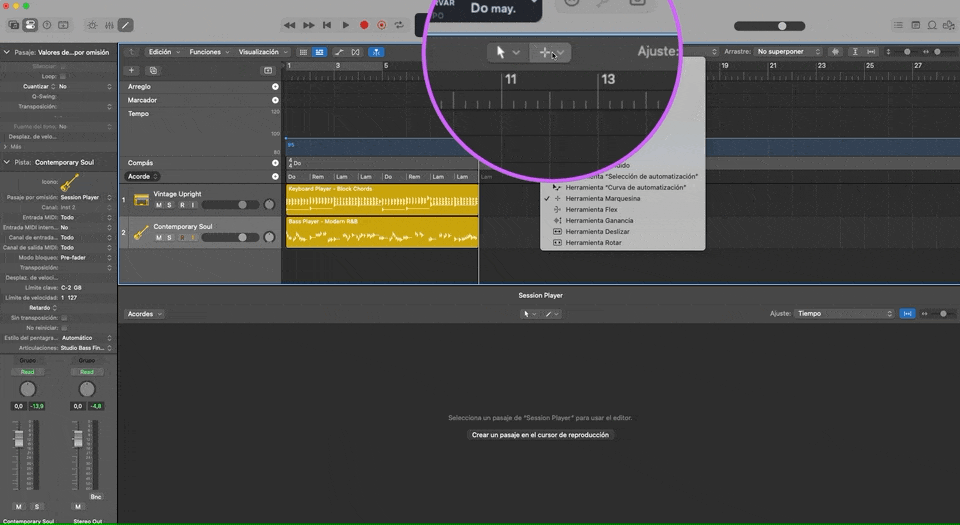
Task: Add a chord on Acorde track
Action: click(275, 176)
